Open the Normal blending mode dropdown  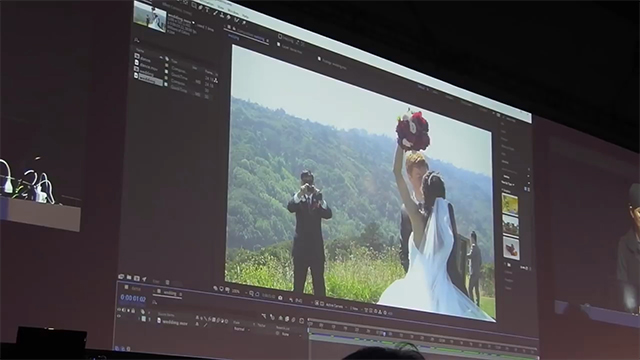tap(241, 329)
